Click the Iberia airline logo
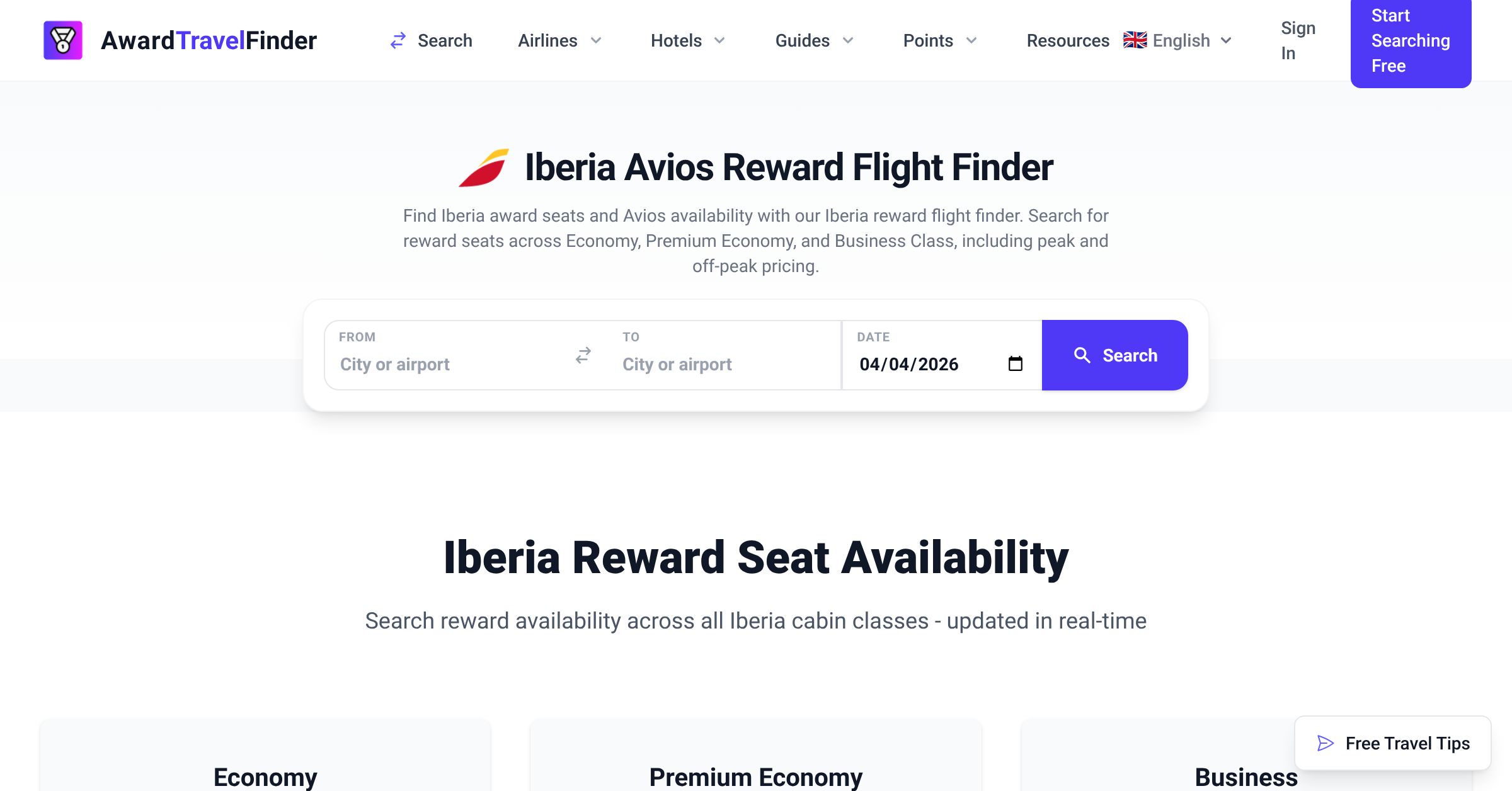The height and width of the screenshot is (791, 1512). [x=483, y=168]
